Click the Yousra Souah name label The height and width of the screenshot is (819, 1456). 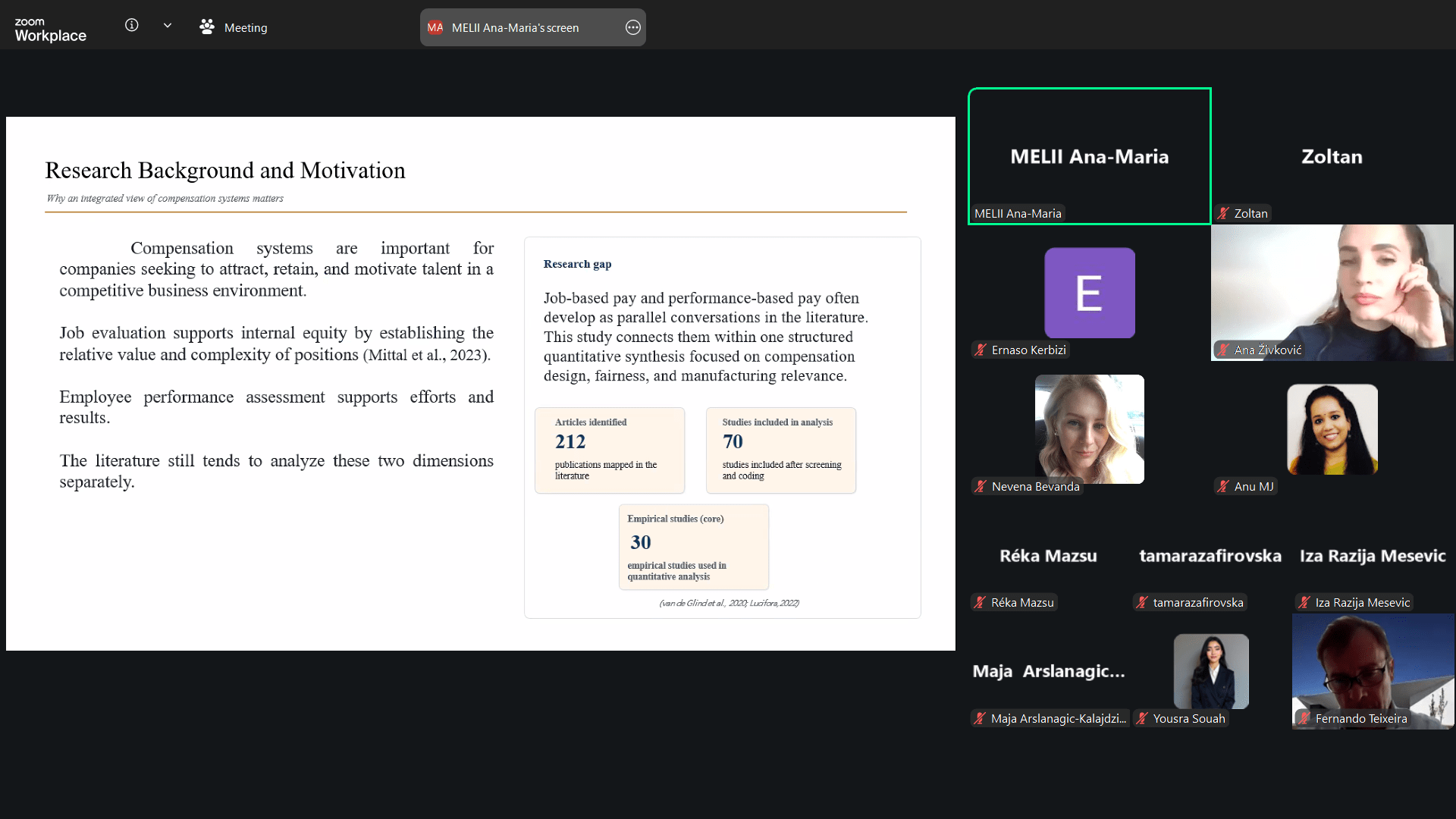point(1188,719)
